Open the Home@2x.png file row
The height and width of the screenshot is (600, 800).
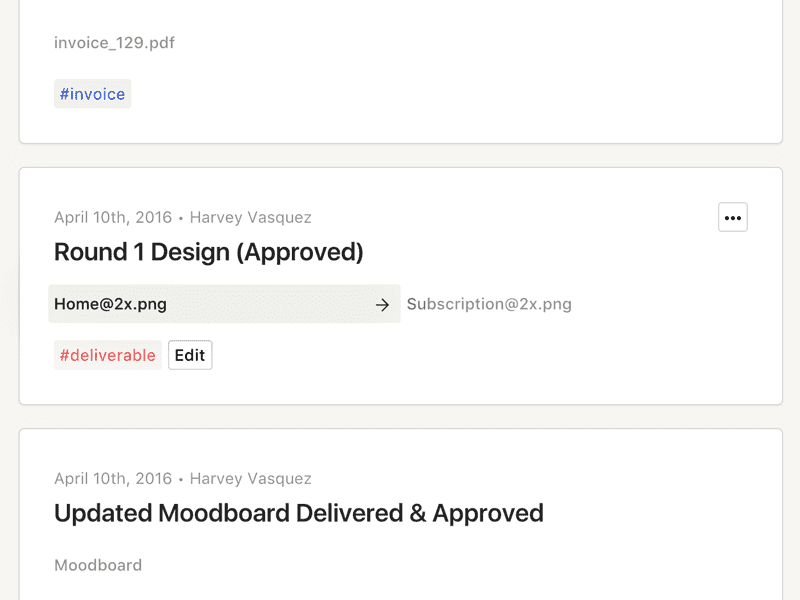(x=224, y=304)
